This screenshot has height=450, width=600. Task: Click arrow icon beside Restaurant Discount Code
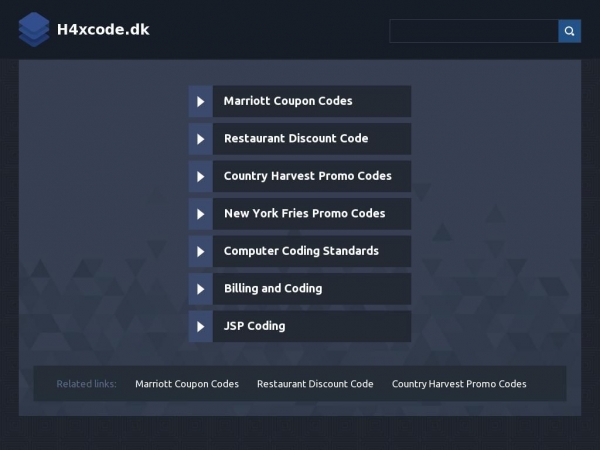point(201,139)
